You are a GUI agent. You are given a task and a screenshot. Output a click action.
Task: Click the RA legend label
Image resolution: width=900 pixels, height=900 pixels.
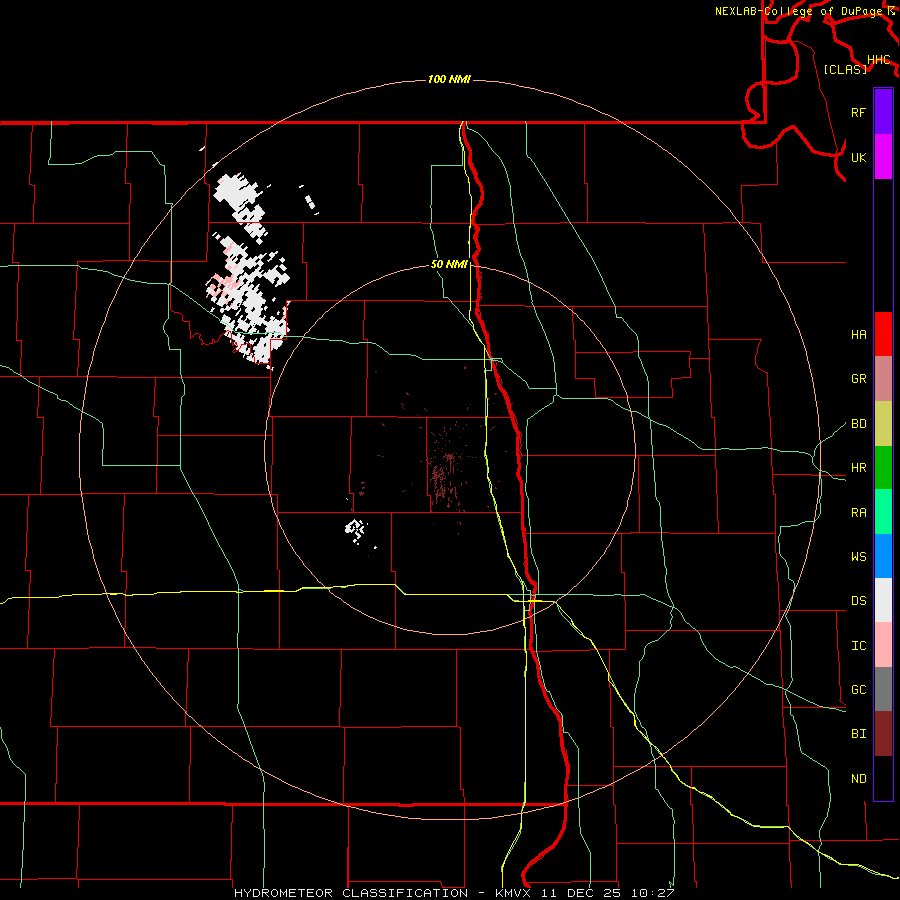(x=858, y=513)
